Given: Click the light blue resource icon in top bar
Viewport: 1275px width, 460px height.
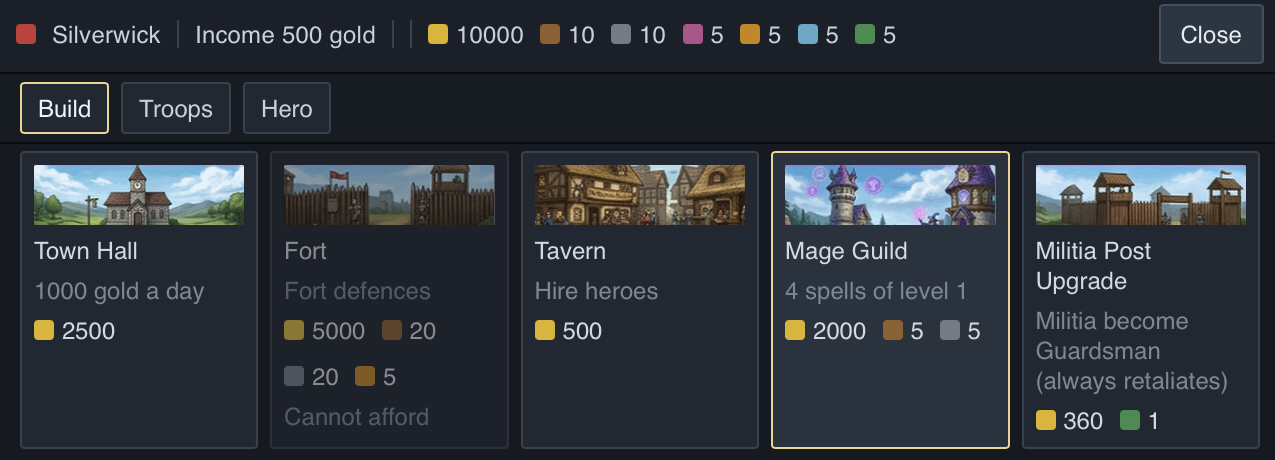Looking at the screenshot, I should pyautogui.click(x=807, y=35).
